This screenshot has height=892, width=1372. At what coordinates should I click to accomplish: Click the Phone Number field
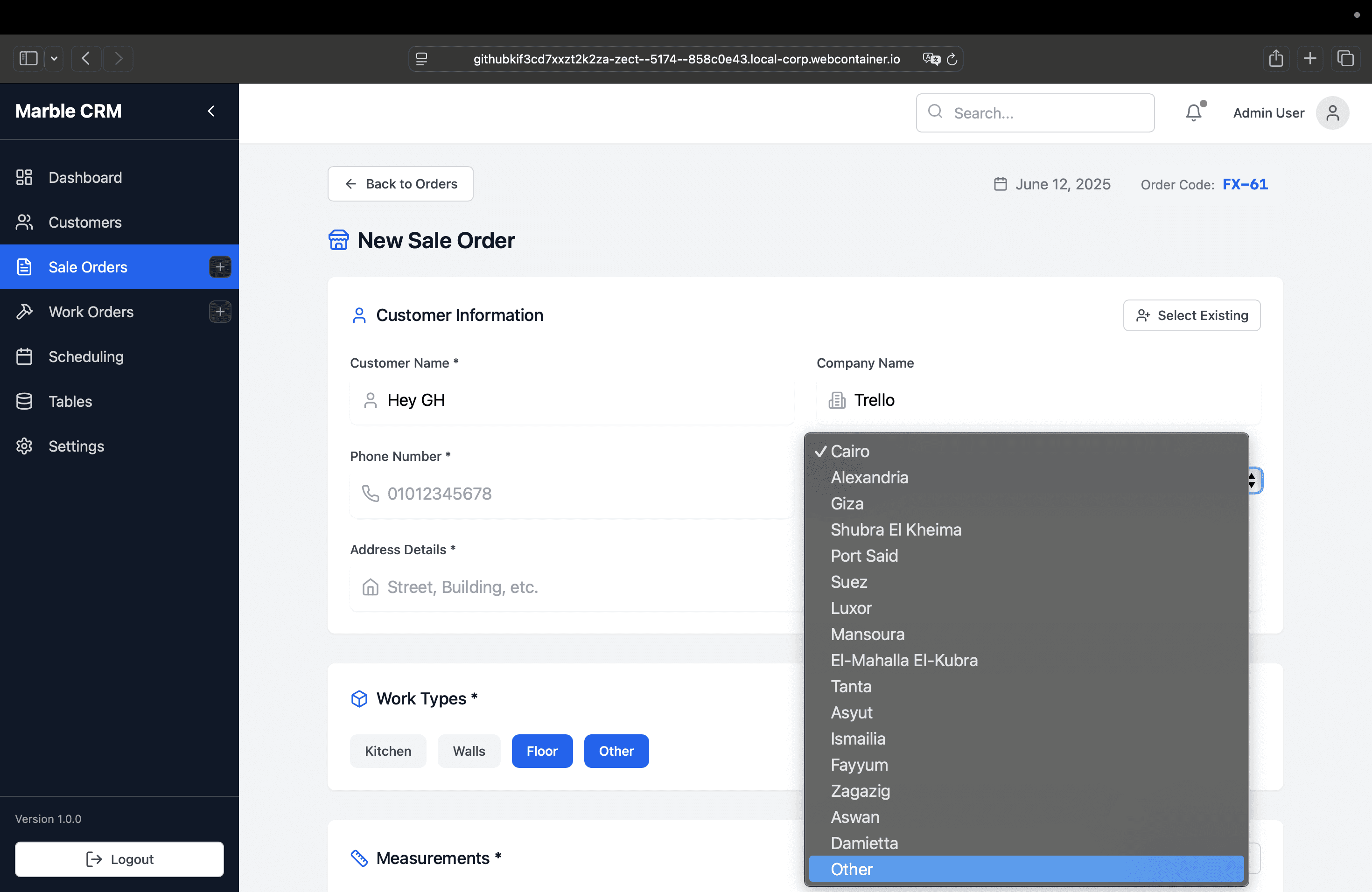[572, 493]
